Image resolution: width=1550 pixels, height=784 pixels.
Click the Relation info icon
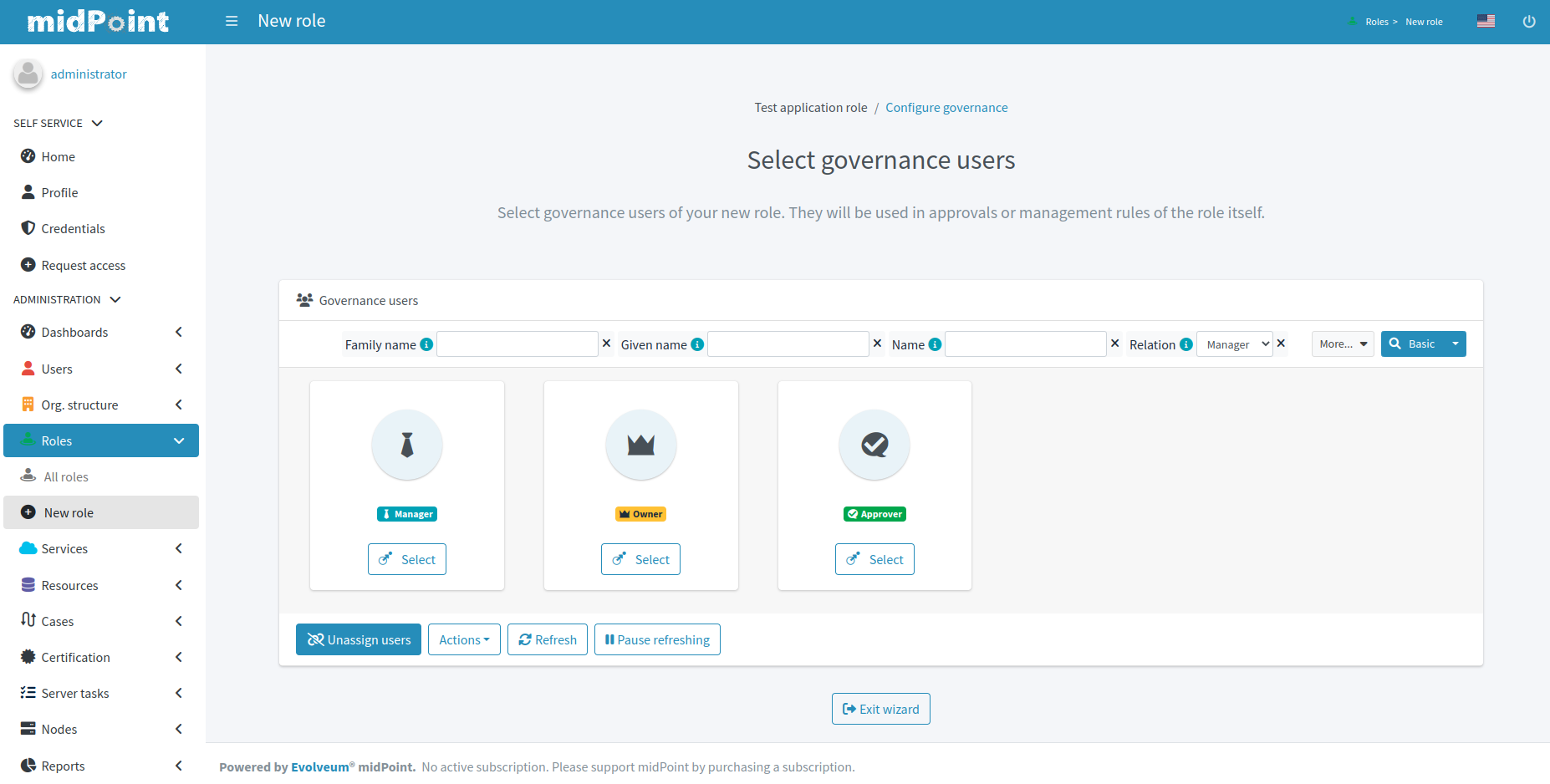pyautogui.click(x=1185, y=344)
